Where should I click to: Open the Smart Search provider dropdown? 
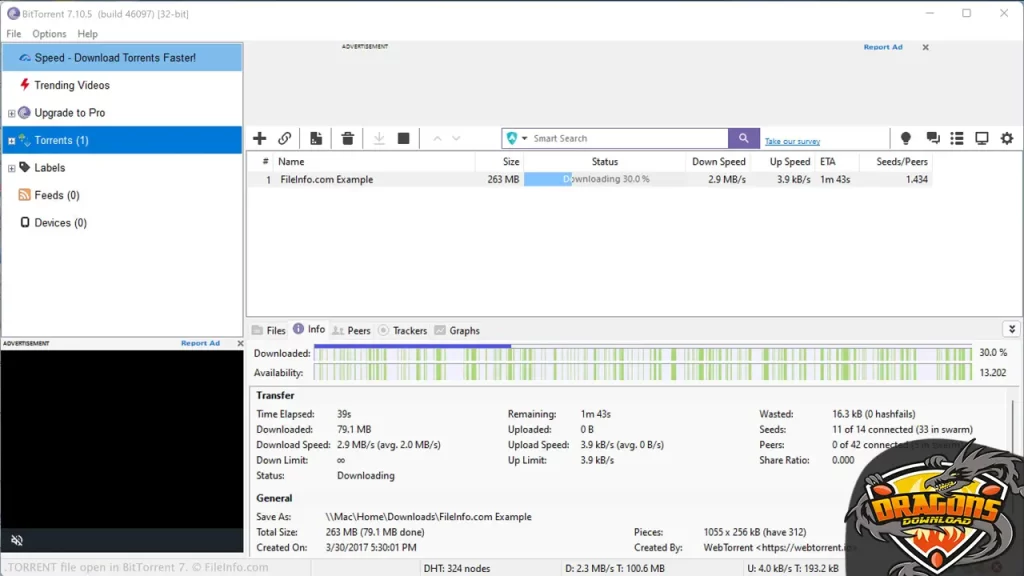(x=516, y=138)
